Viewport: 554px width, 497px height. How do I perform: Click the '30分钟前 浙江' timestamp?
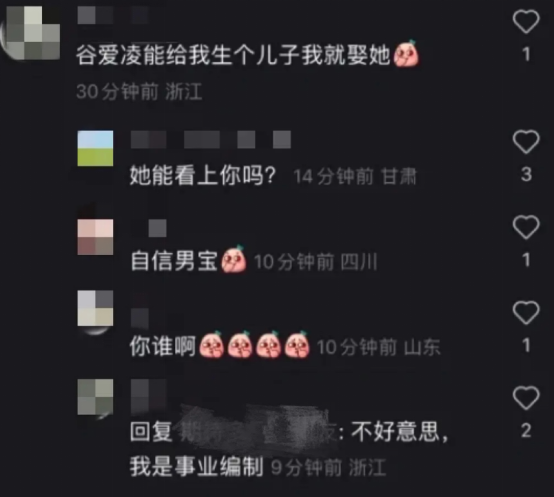click(139, 92)
